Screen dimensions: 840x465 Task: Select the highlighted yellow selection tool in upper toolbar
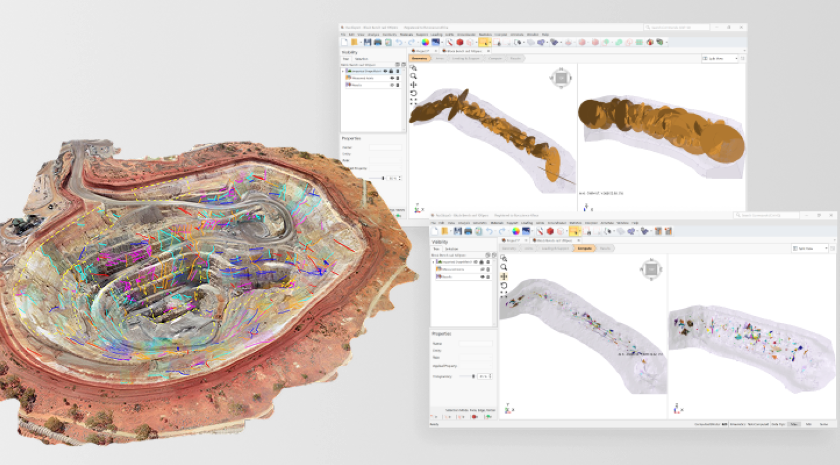pyautogui.click(x=485, y=42)
